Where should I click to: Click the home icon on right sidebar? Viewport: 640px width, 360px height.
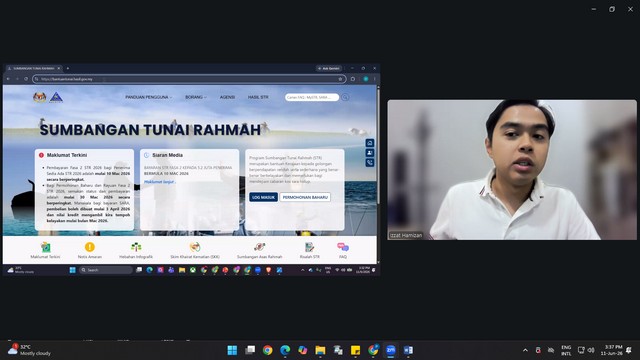(x=370, y=143)
